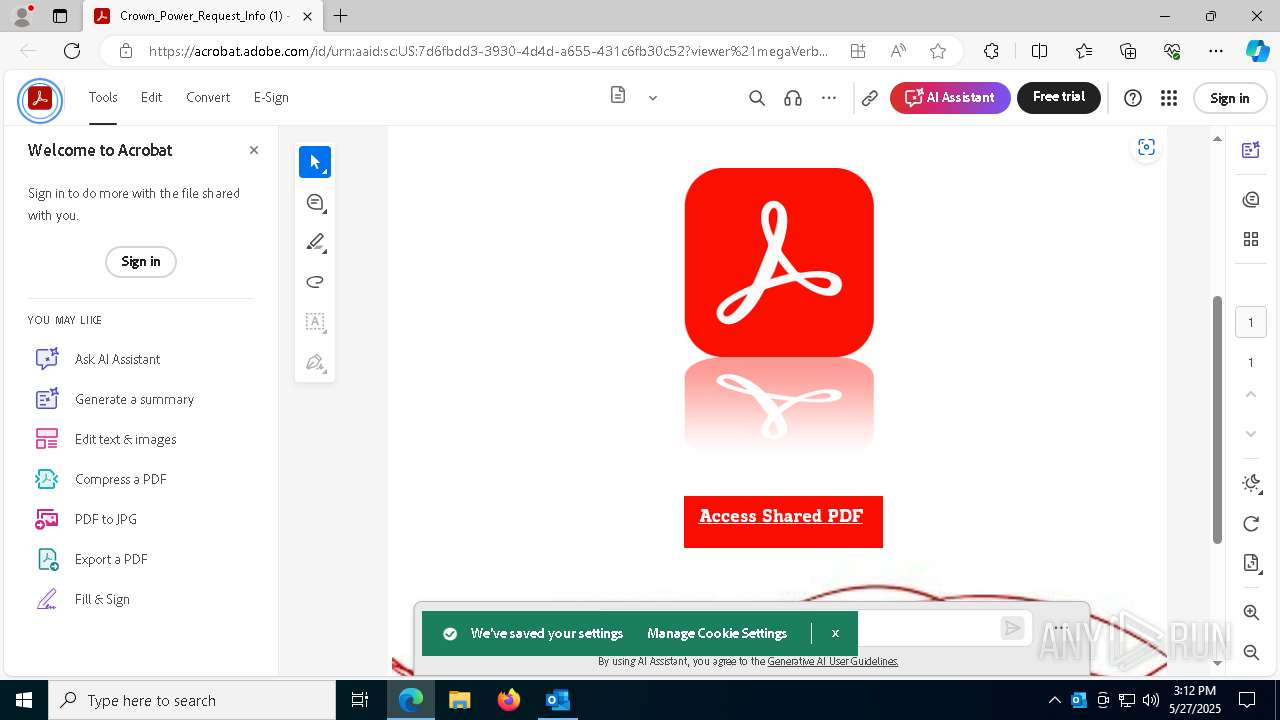Image resolution: width=1280 pixels, height=720 pixels.
Task: Select the arrow selection tool
Action: tap(315, 162)
